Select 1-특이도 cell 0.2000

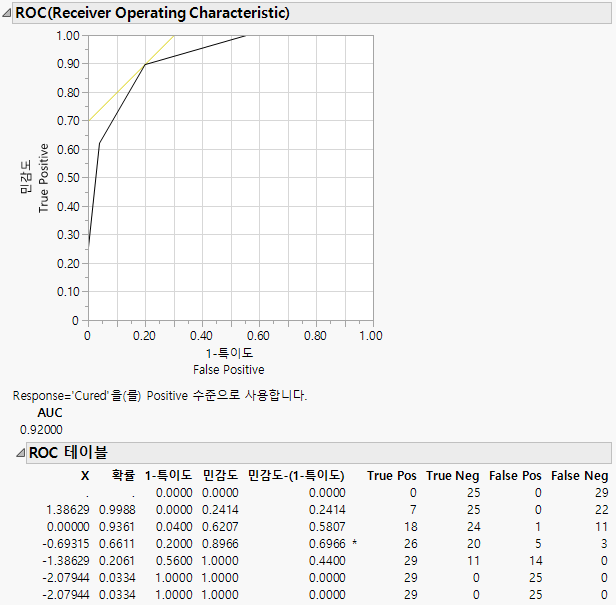click(174, 544)
